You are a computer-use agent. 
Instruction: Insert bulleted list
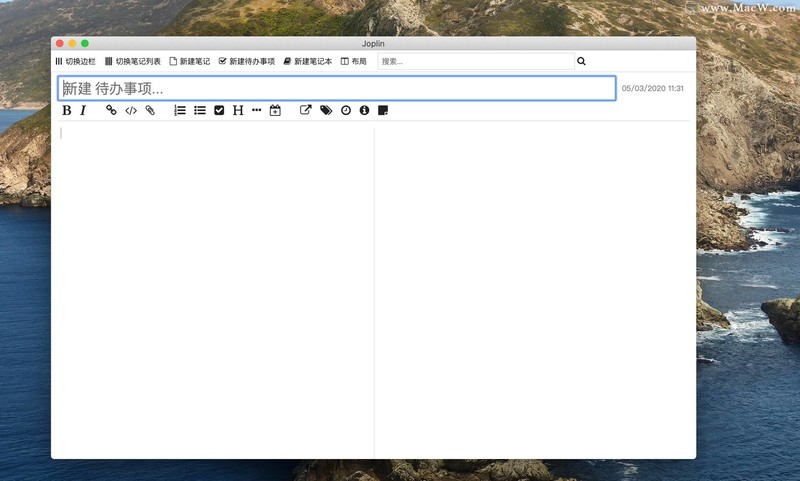click(200, 110)
